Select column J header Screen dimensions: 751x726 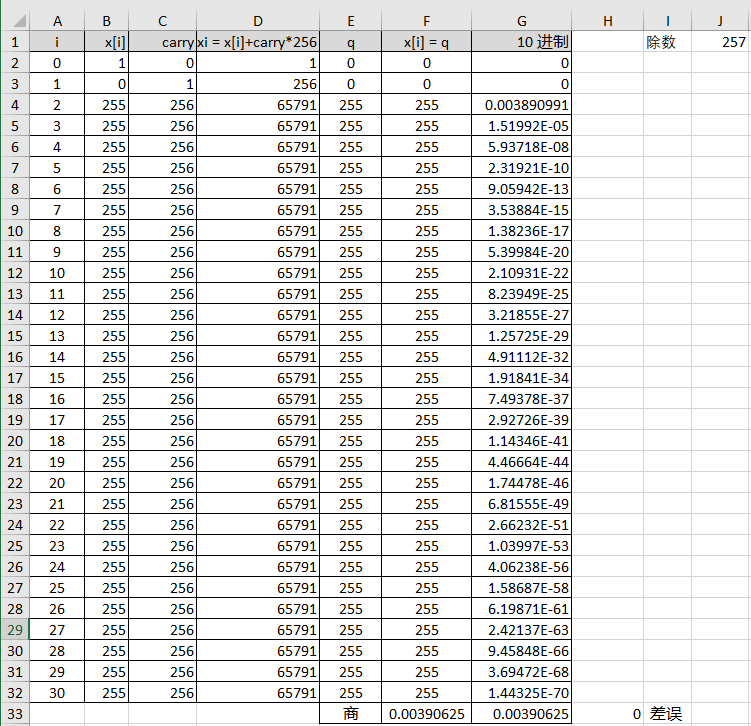coord(720,21)
